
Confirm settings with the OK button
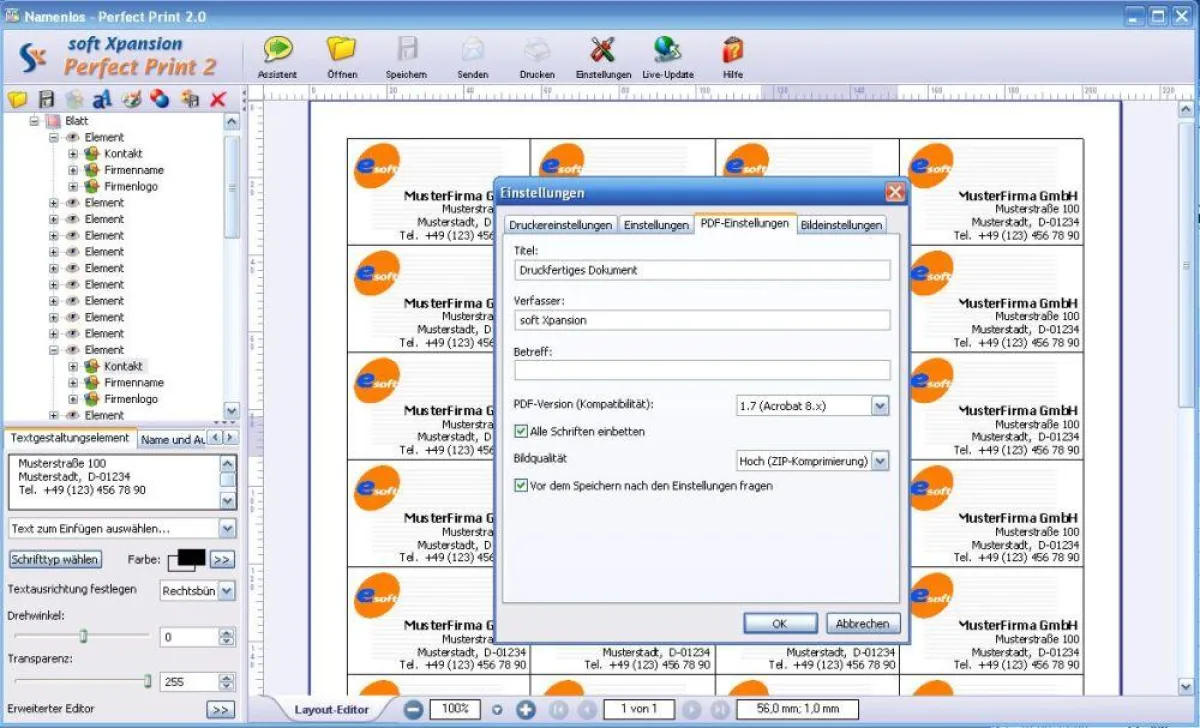coord(779,622)
